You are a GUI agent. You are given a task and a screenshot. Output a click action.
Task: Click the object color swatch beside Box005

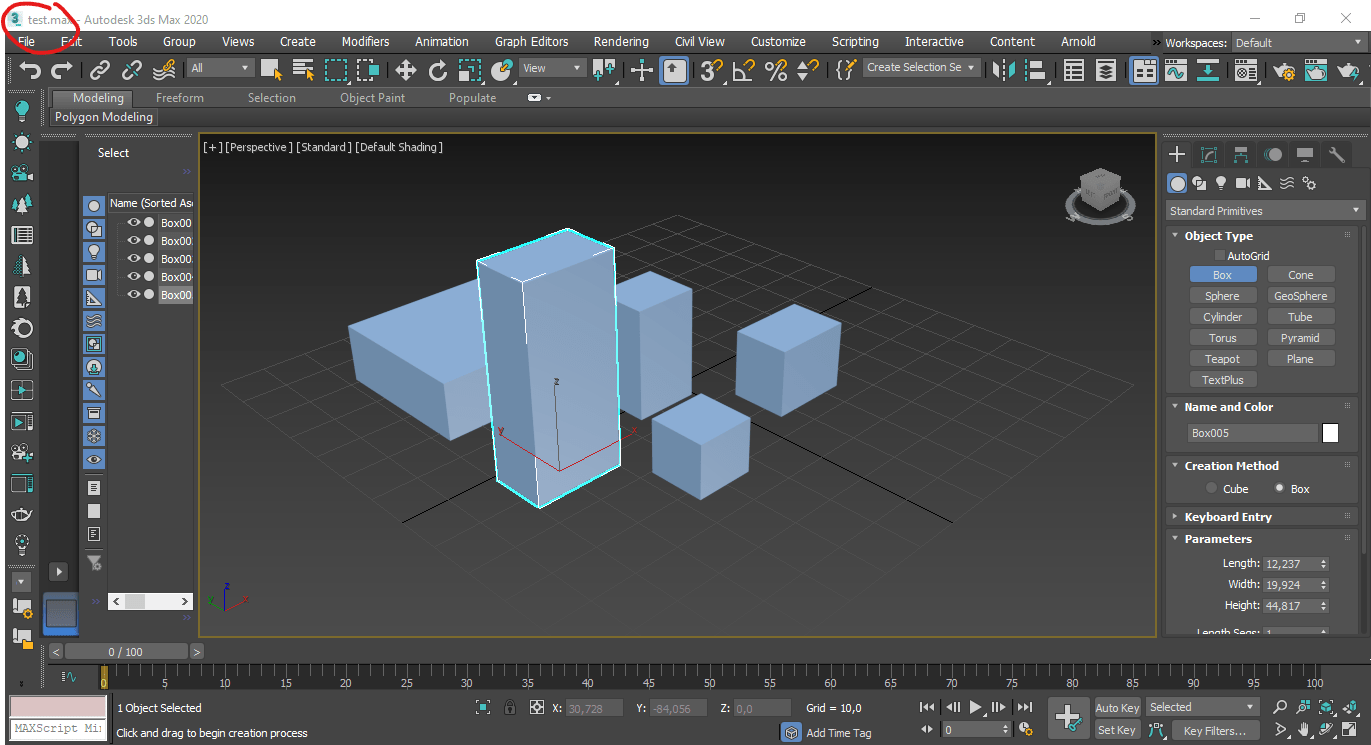1330,433
